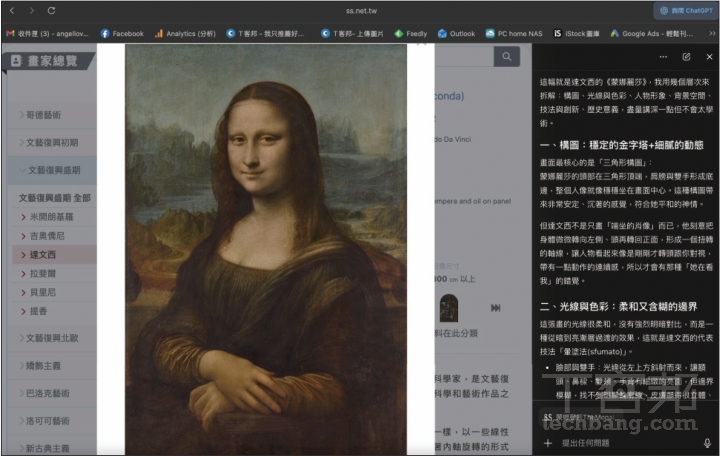Go back with the browser back arrow
This screenshot has width=720, height=456.
12,11
